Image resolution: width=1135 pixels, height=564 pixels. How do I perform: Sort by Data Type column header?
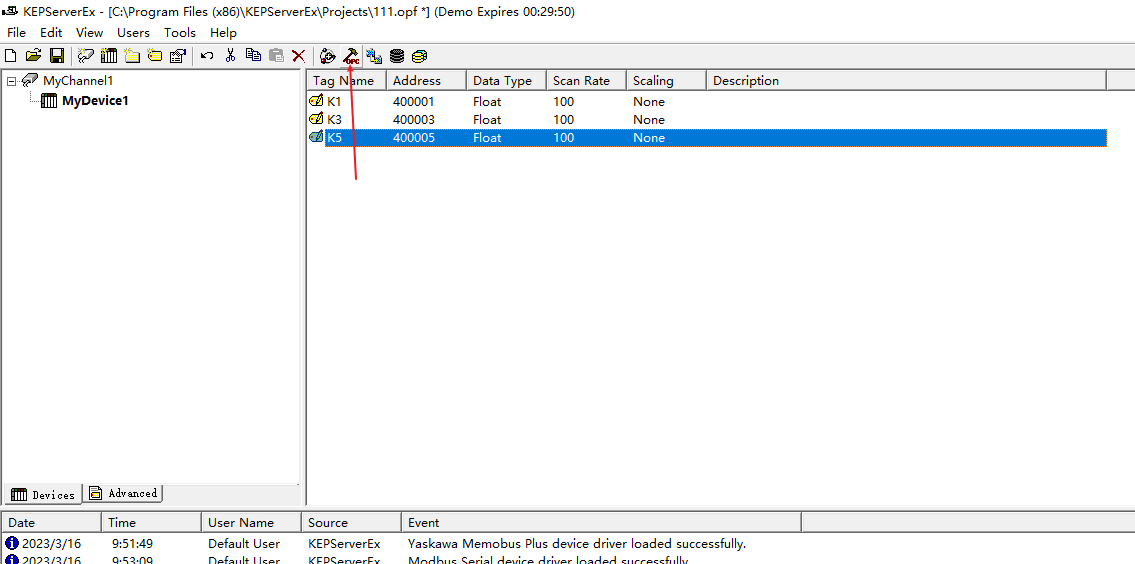507,80
